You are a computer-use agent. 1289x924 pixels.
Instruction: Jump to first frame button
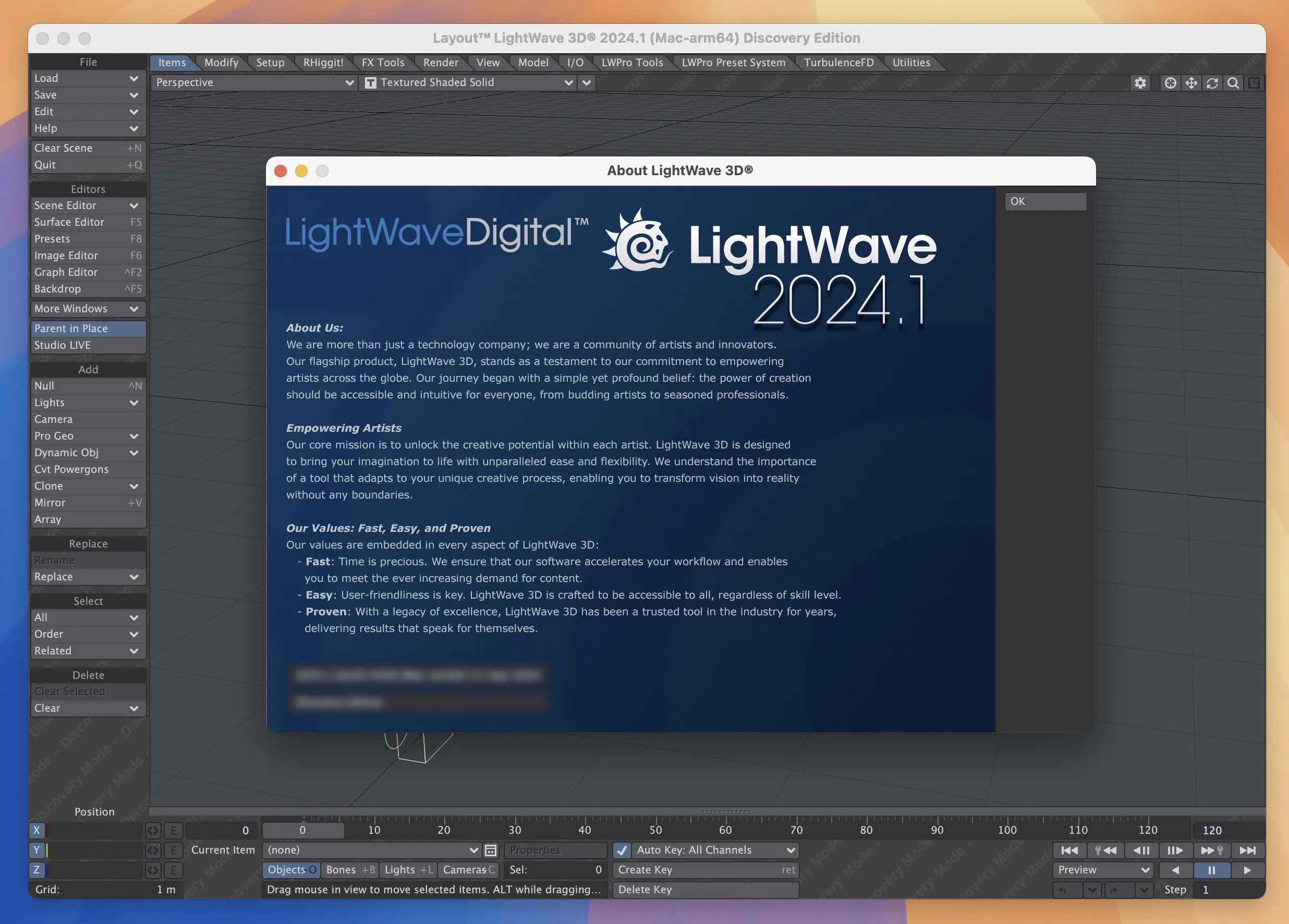[1069, 850]
